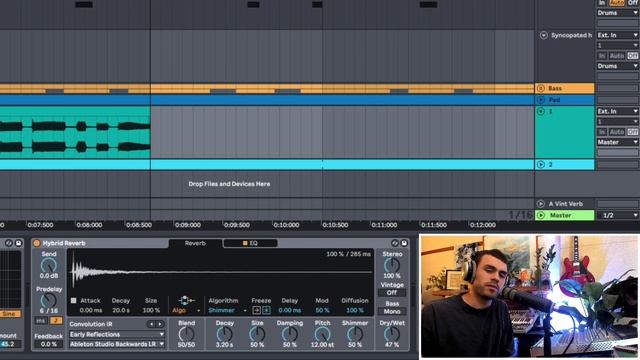
Task: Select previous Convolution IR arrow
Action: click(151, 324)
